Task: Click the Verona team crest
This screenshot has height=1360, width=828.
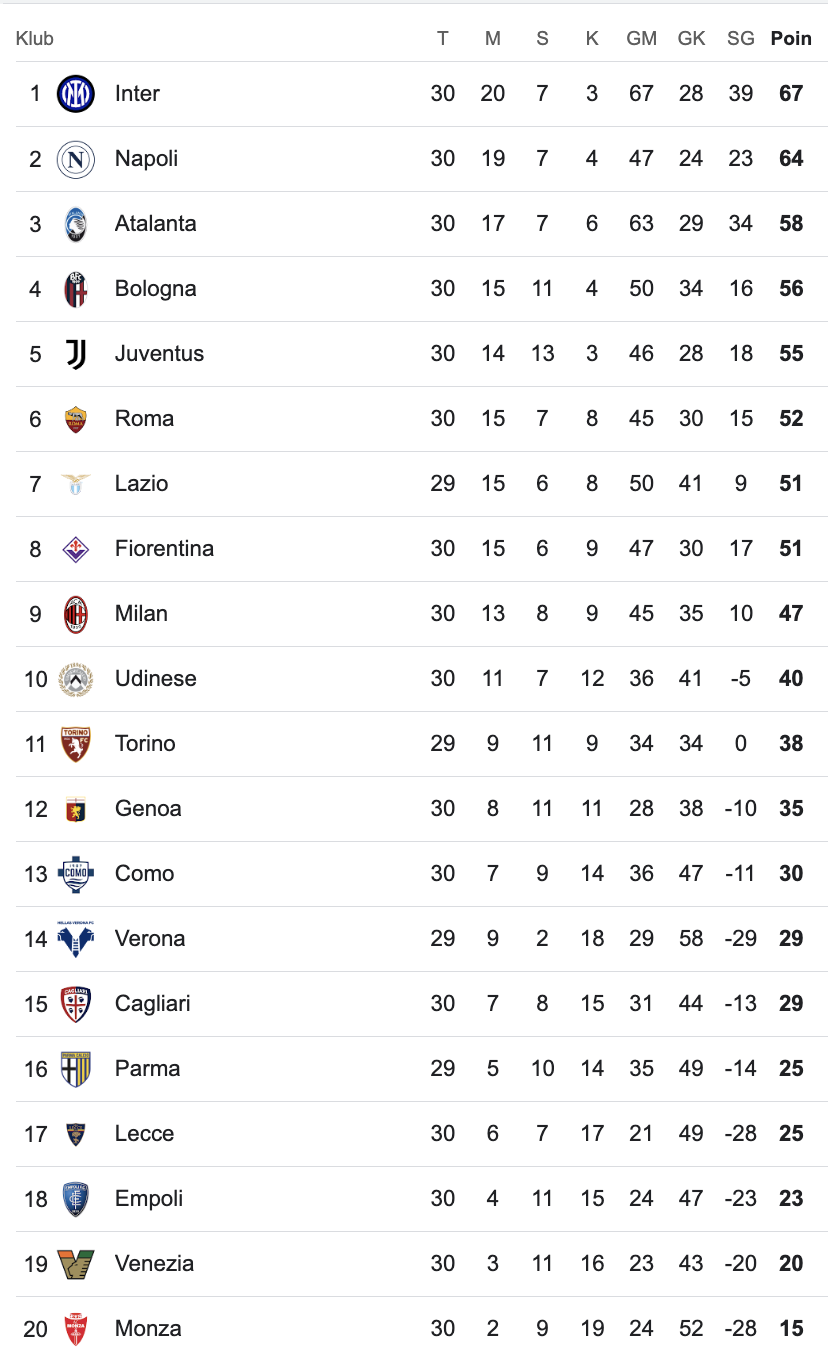Action: (x=76, y=939)
